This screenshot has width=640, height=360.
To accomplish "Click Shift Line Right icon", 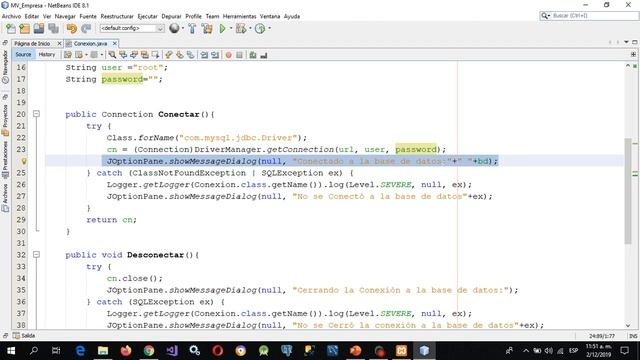I will click(215, 55).
